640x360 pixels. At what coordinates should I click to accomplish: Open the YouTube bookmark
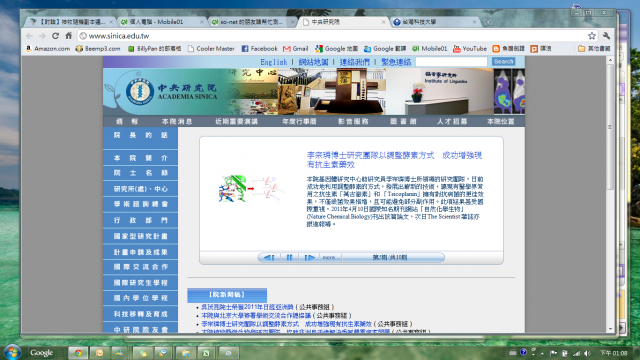(x=470, y=49)
